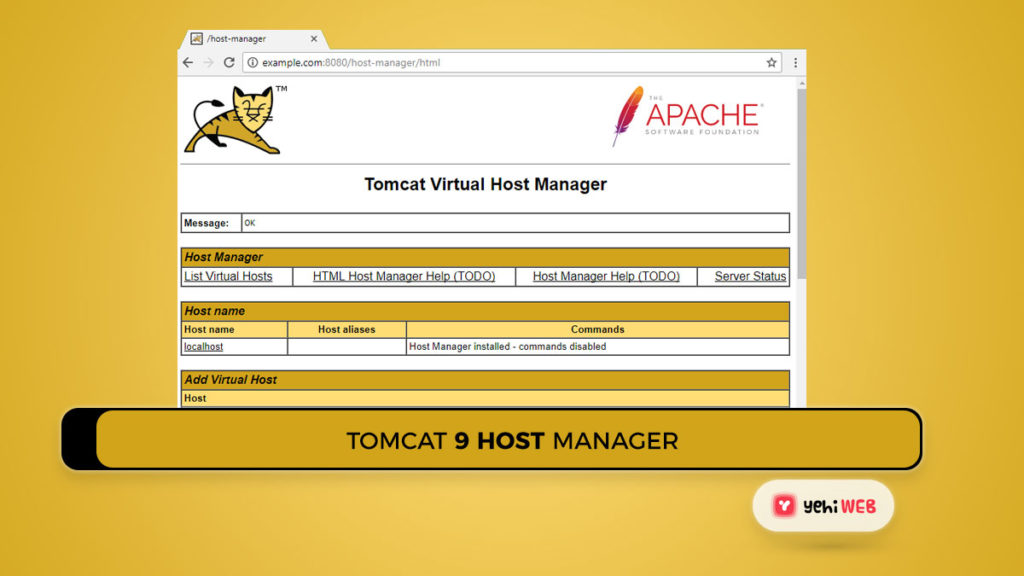Open the Chrome three-dot menu

tap(795, 62)
